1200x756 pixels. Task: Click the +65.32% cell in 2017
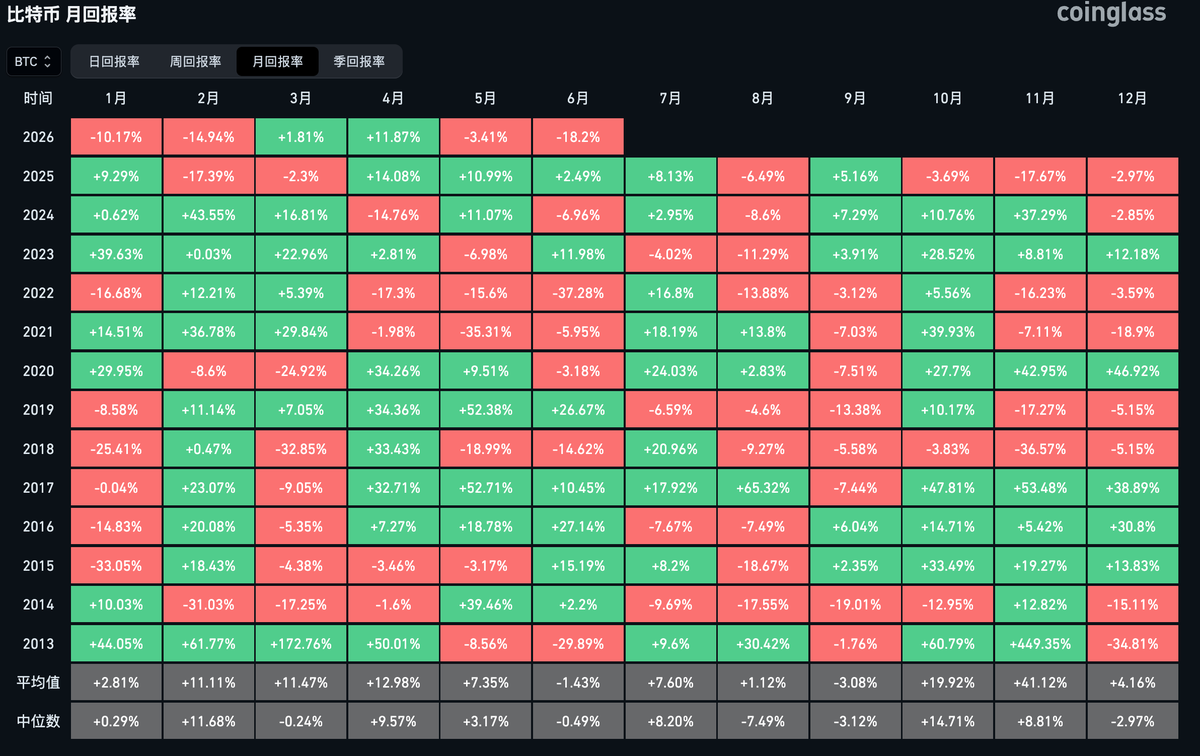[763, 488]
